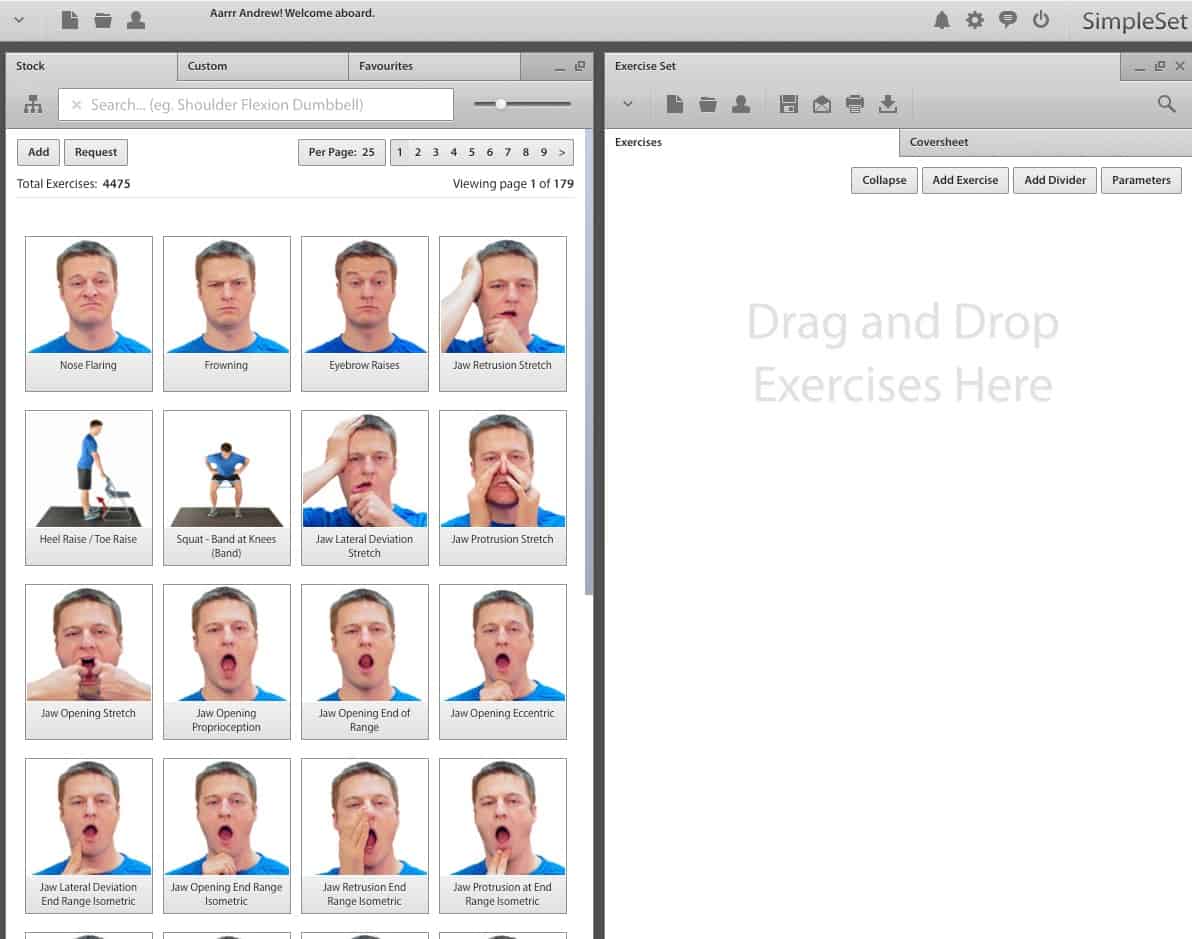This screenshot has width=1192, height=939.
Task: Open the client/person icon in Exercise Set toolbar
Action: 741,103
